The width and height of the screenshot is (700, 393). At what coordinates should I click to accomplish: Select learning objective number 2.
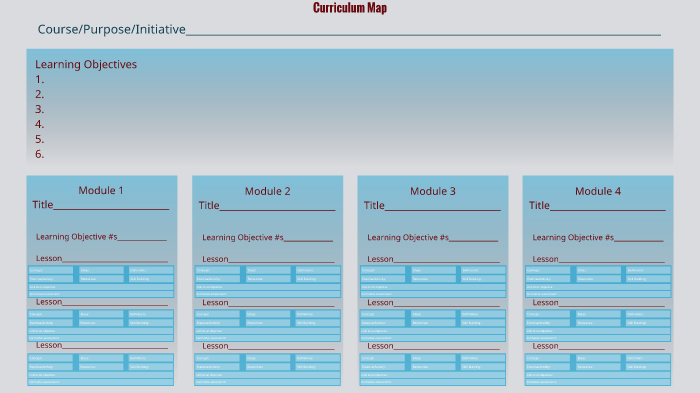click(x=39, y=94)
